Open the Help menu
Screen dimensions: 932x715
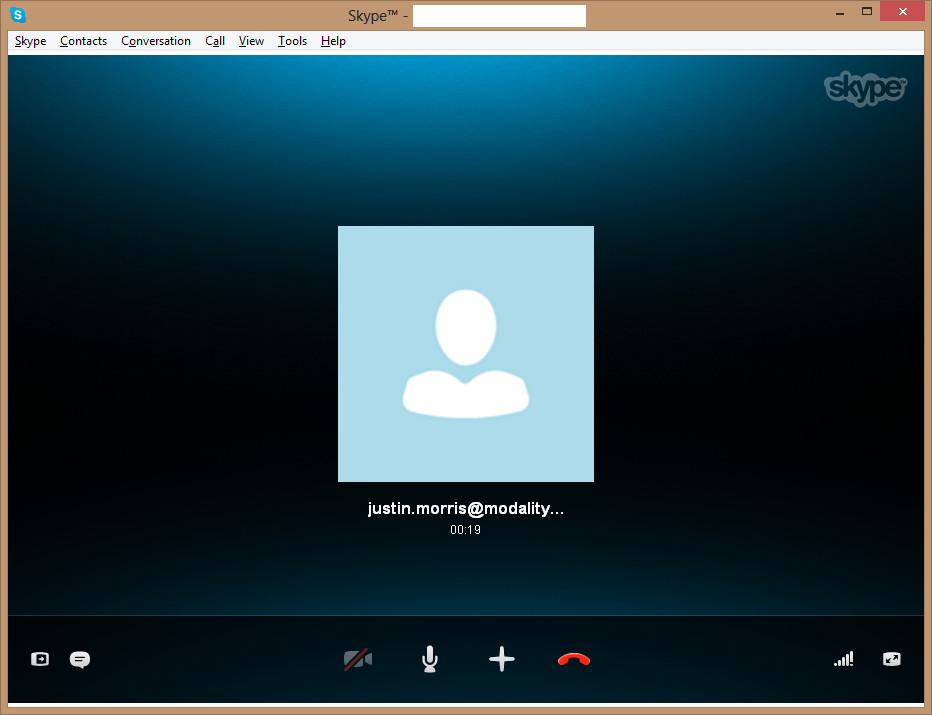coord(333,41)
